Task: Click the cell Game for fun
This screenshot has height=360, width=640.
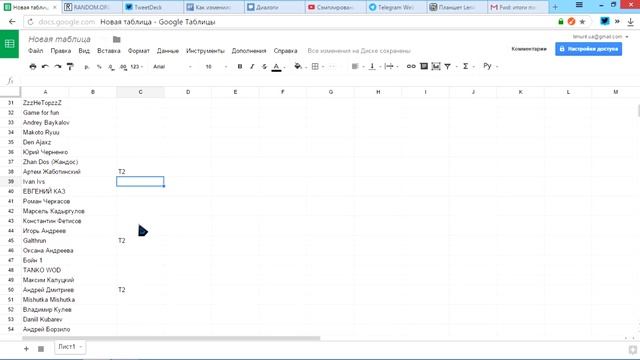Action: 45,112
